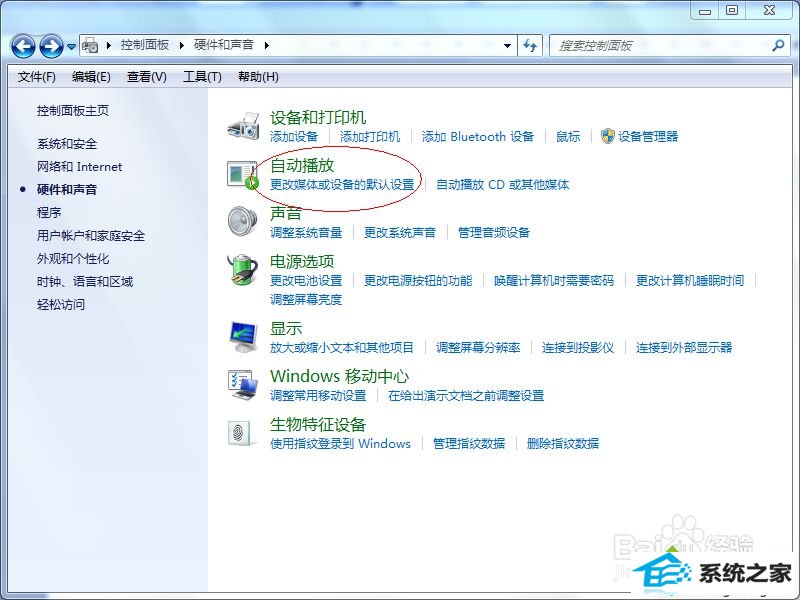Click the 硬件和声音 breadcrumb segment
Image resolution: width=800 pixels, height=600 pixels.
223,45
